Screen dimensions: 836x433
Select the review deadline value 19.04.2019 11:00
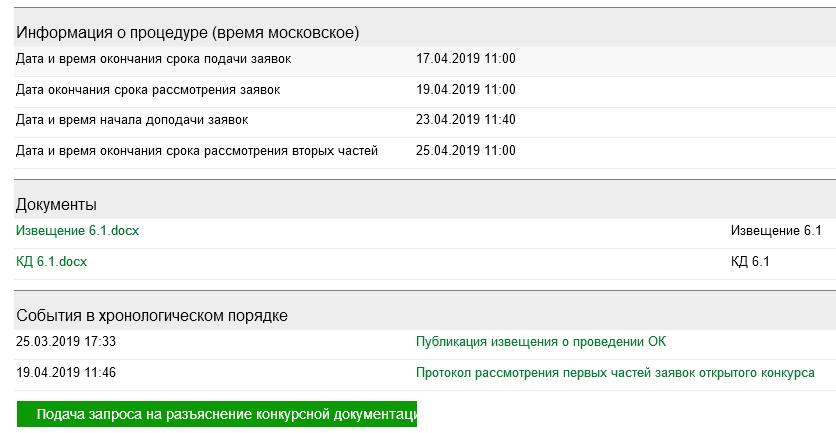[x=465, y=90]
